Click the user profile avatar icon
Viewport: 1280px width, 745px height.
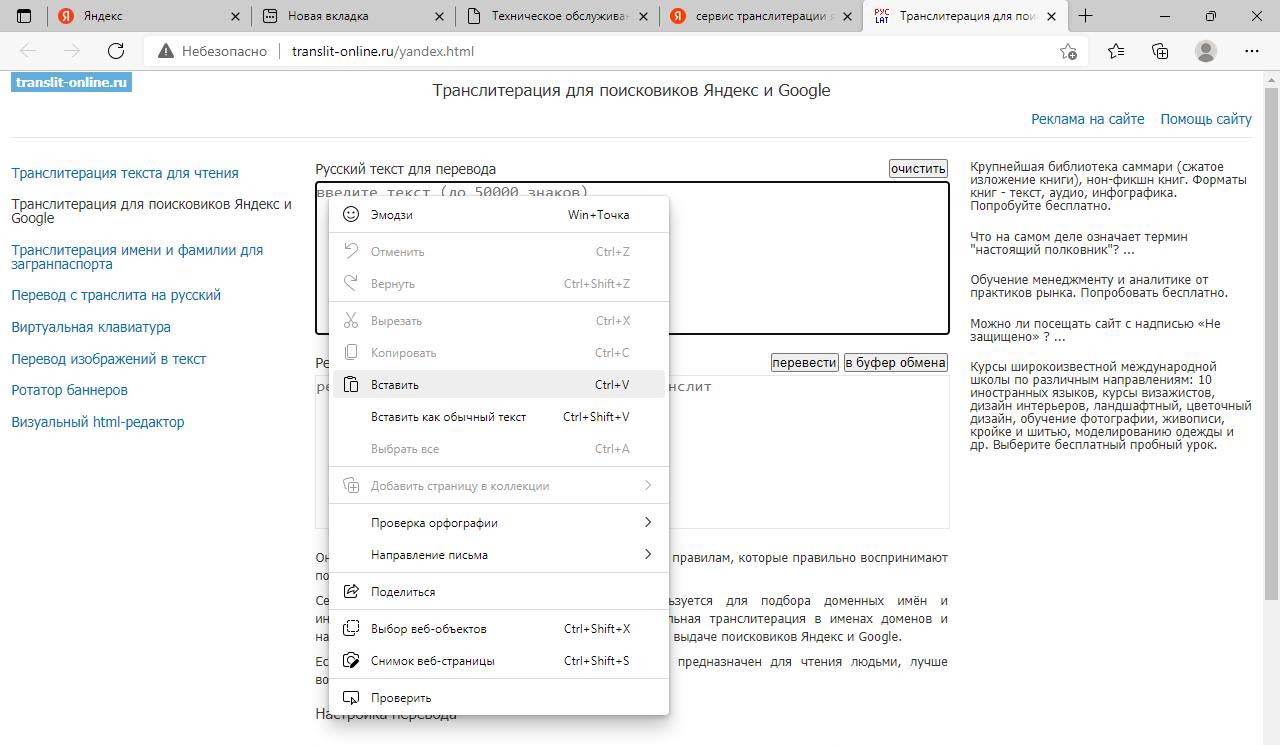coord(1206,52)
